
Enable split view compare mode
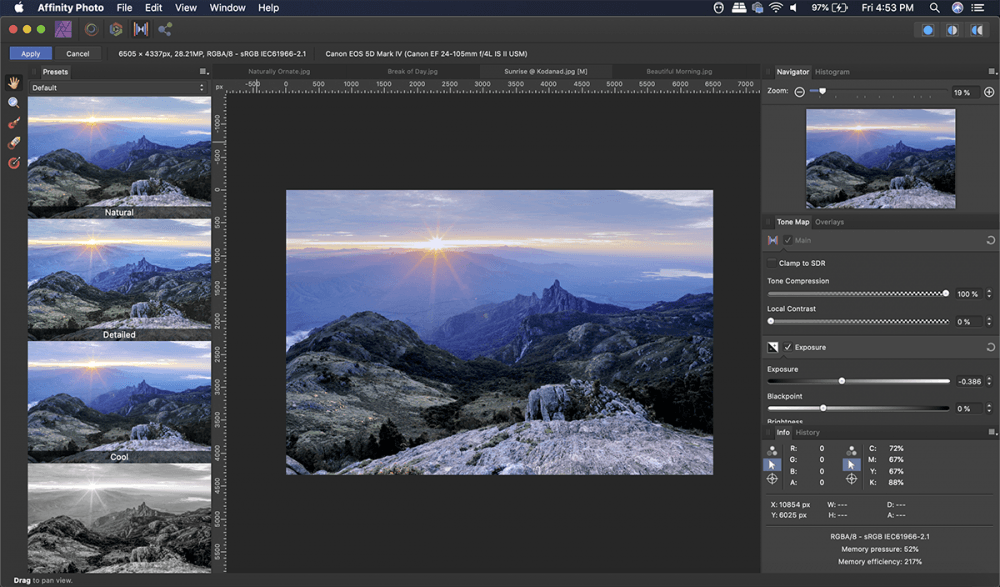952,30
